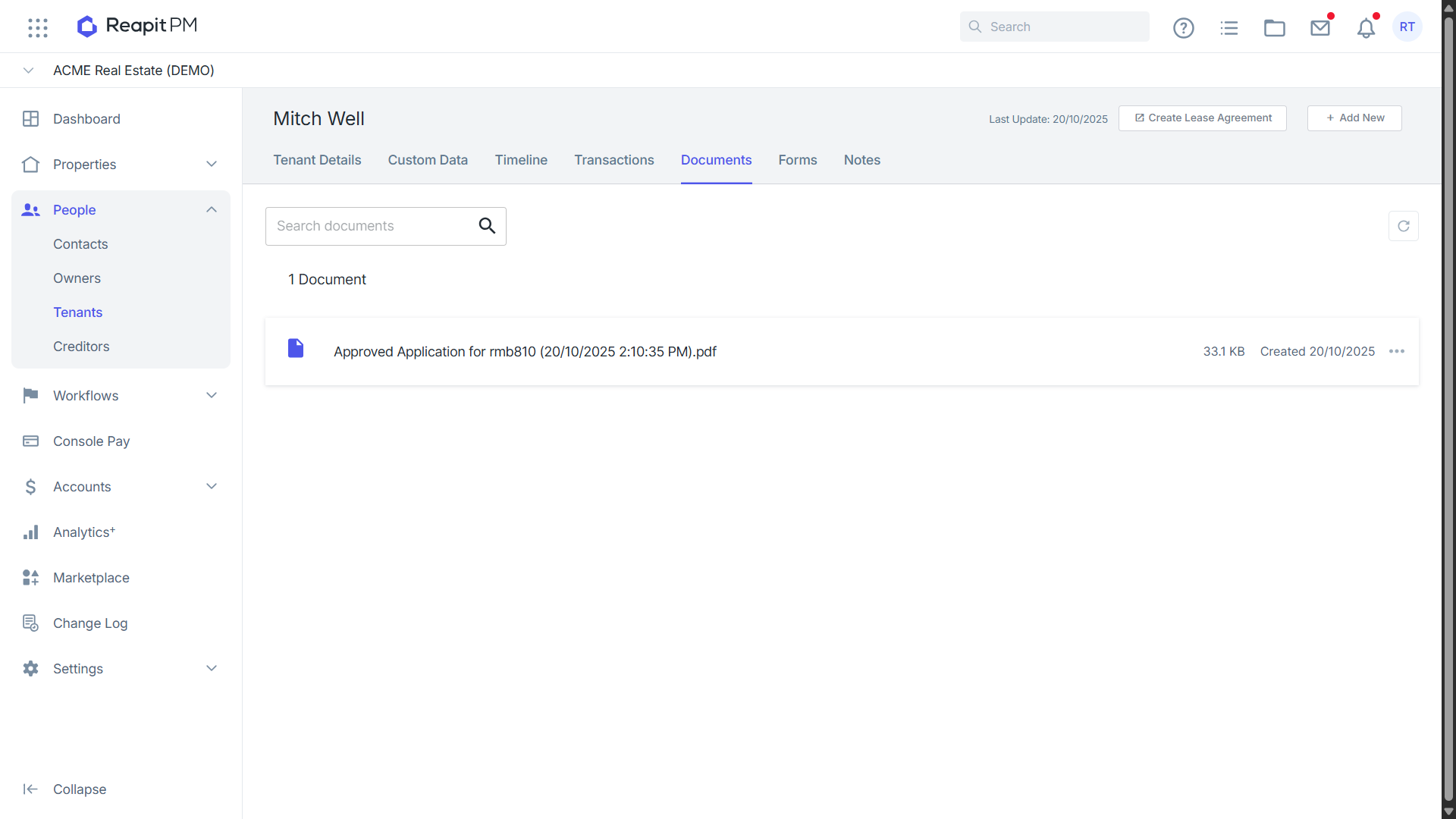Image resolution: width=1456 pixels, height=819 pixels.
Task: Switch to the Custom Data tab
Action: point(428,160)
